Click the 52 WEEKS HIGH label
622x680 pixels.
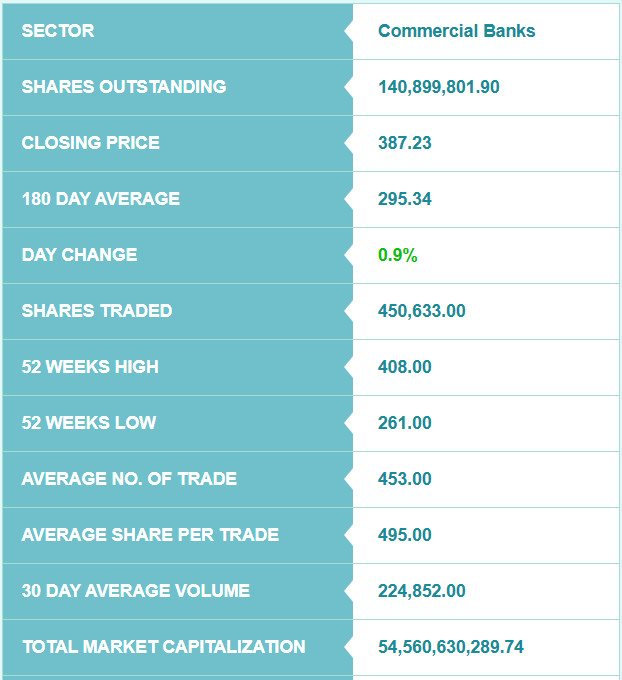pyautogui.click(x=90, y=366)
